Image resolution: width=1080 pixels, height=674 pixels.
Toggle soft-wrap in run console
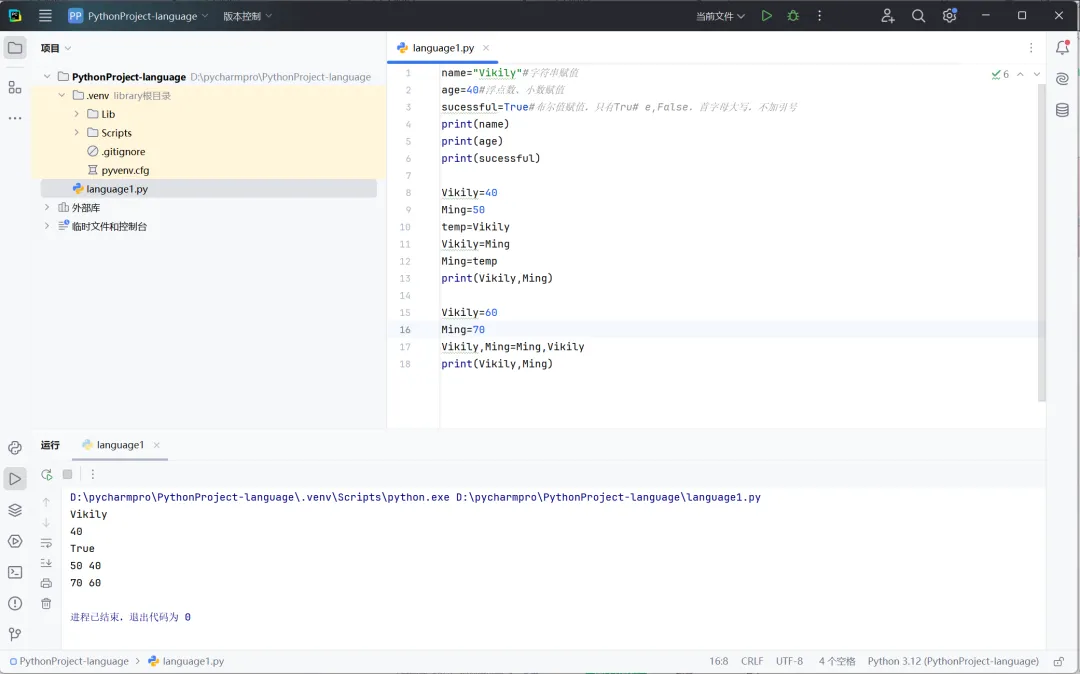(46, 543)
